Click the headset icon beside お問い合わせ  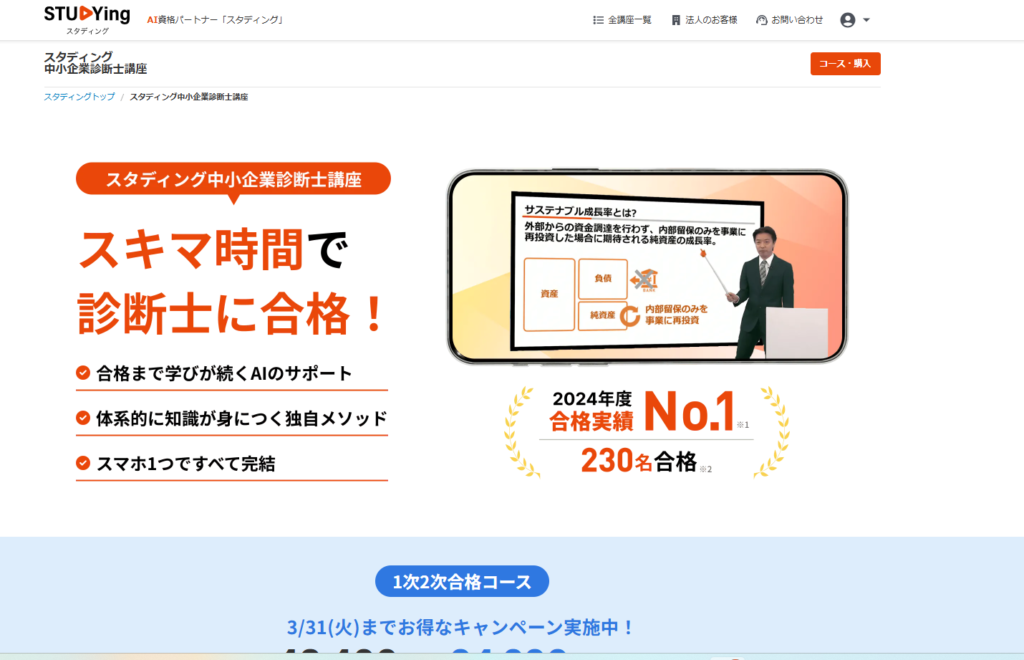[761, 20]
